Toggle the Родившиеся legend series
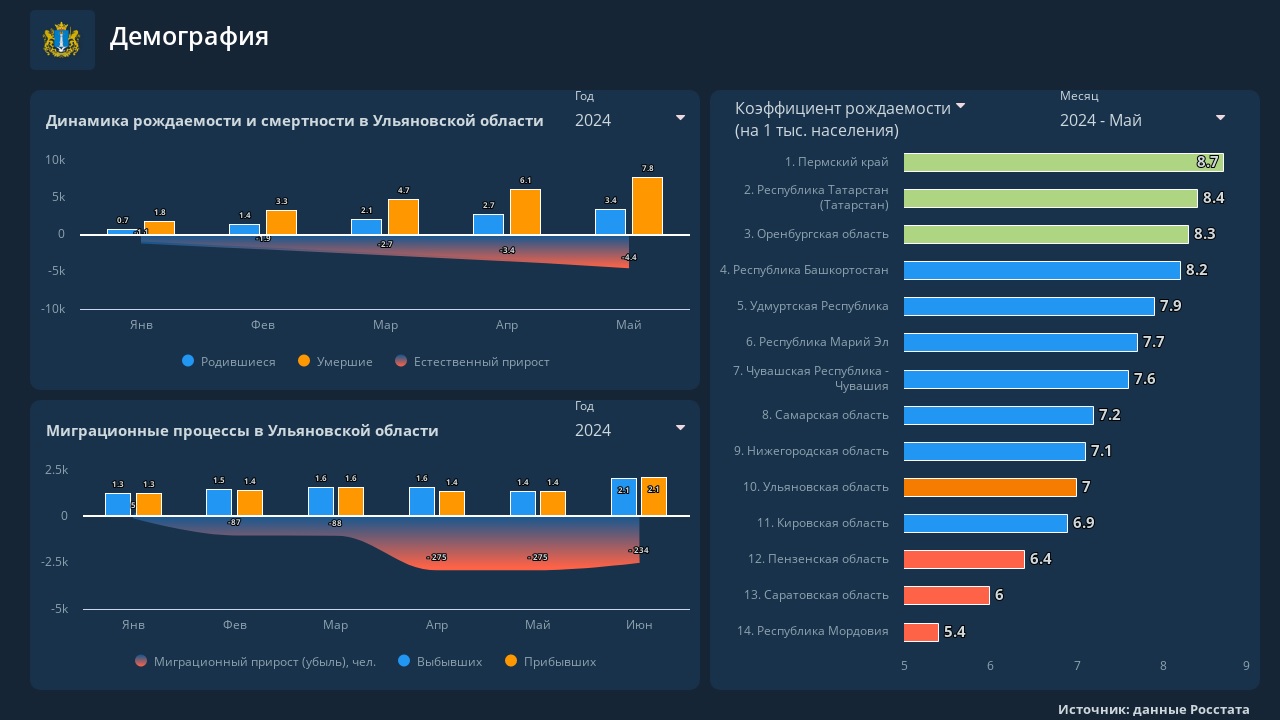The image size is (1280, 720). (229, 362)
